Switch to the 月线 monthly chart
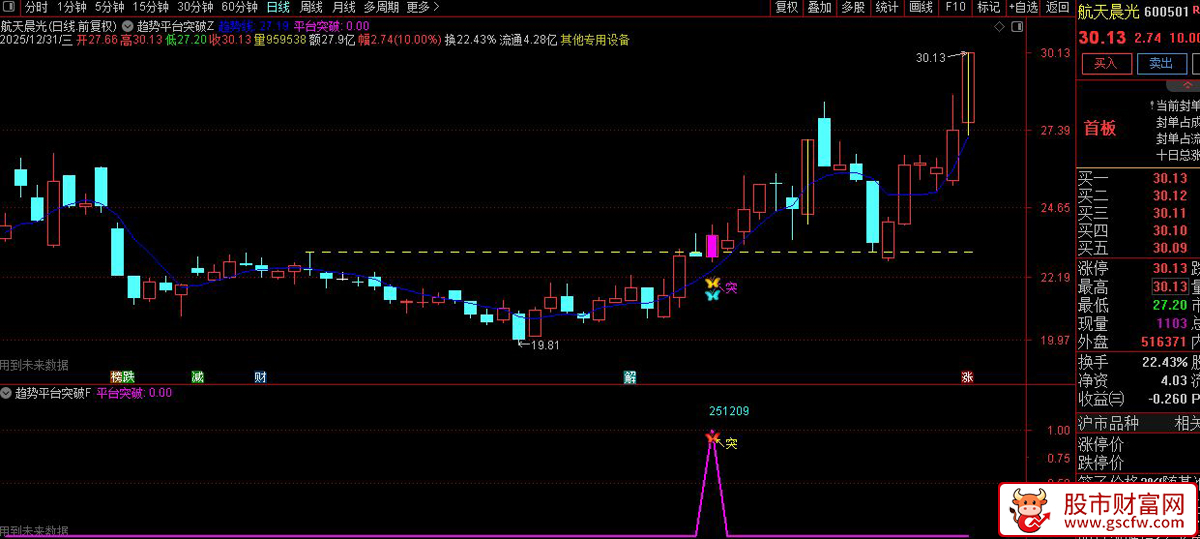The image size is (1200, 539). pyautogui.click(x=343, y=7)
